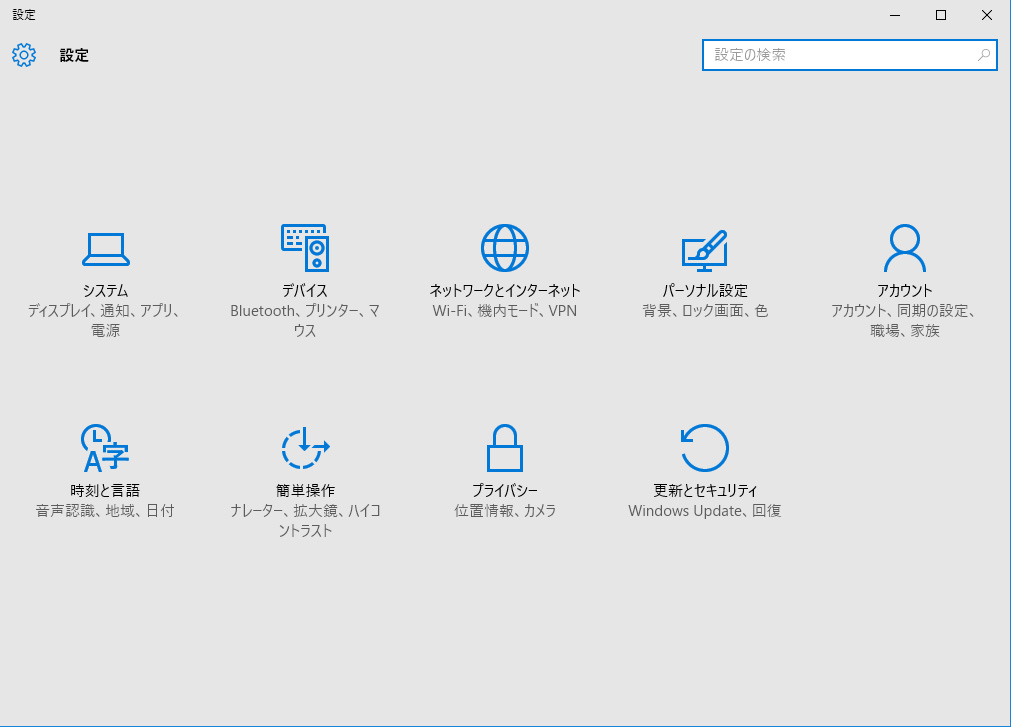Close the 設定 window

point(986,15)
